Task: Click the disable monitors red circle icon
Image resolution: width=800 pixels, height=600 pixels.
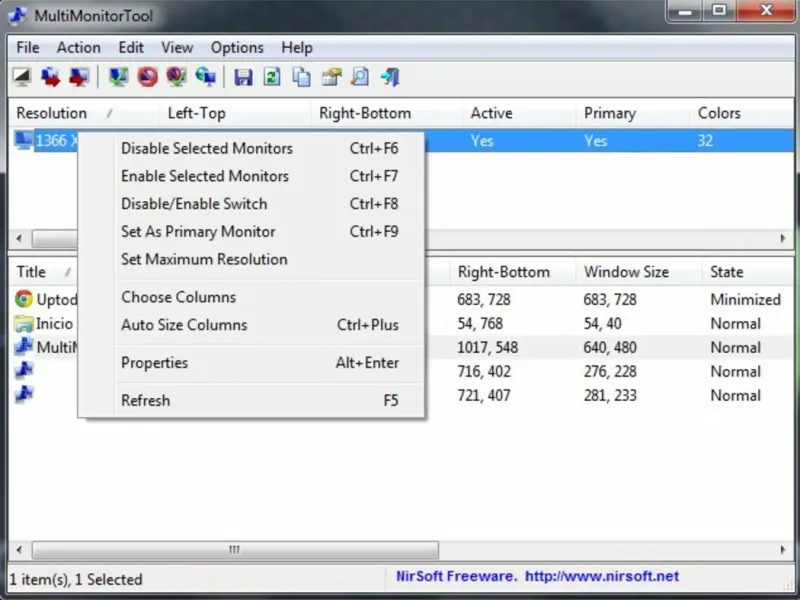Action: pyautogui.click(x=147, y=77)
